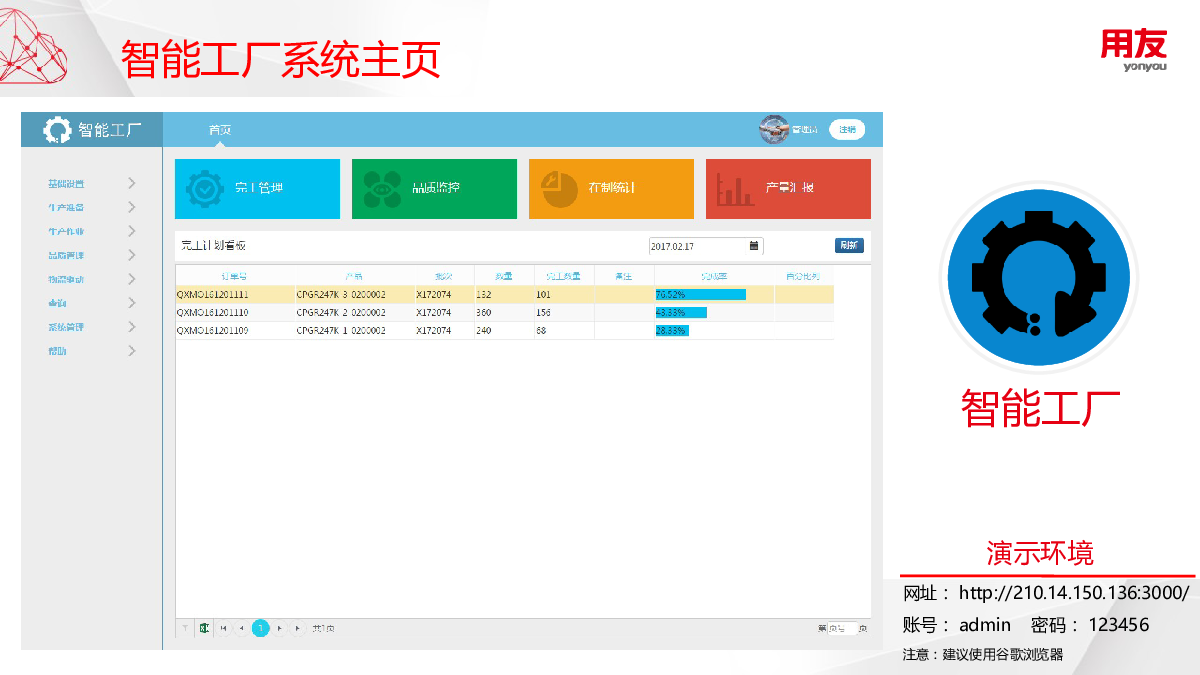The image size is (1200, 675).
Task: Click the 智能工厂 gear logo in the header
Action: click(x=56, y=130)
